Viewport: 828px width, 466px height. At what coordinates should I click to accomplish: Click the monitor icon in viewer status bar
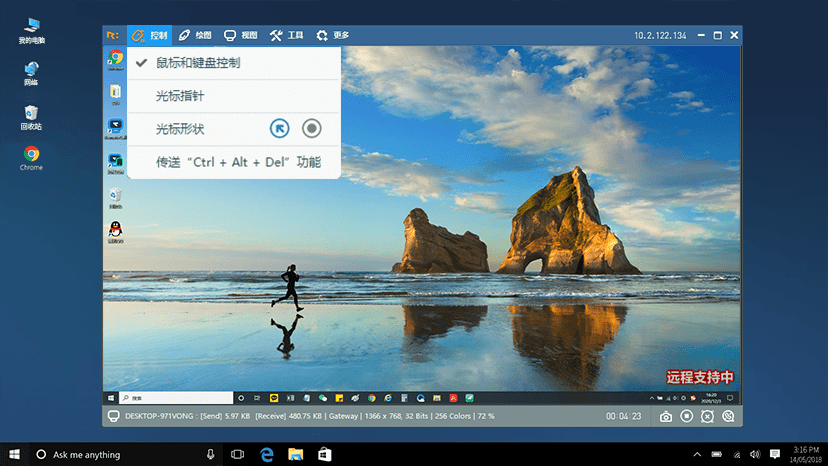click(114, 416)
